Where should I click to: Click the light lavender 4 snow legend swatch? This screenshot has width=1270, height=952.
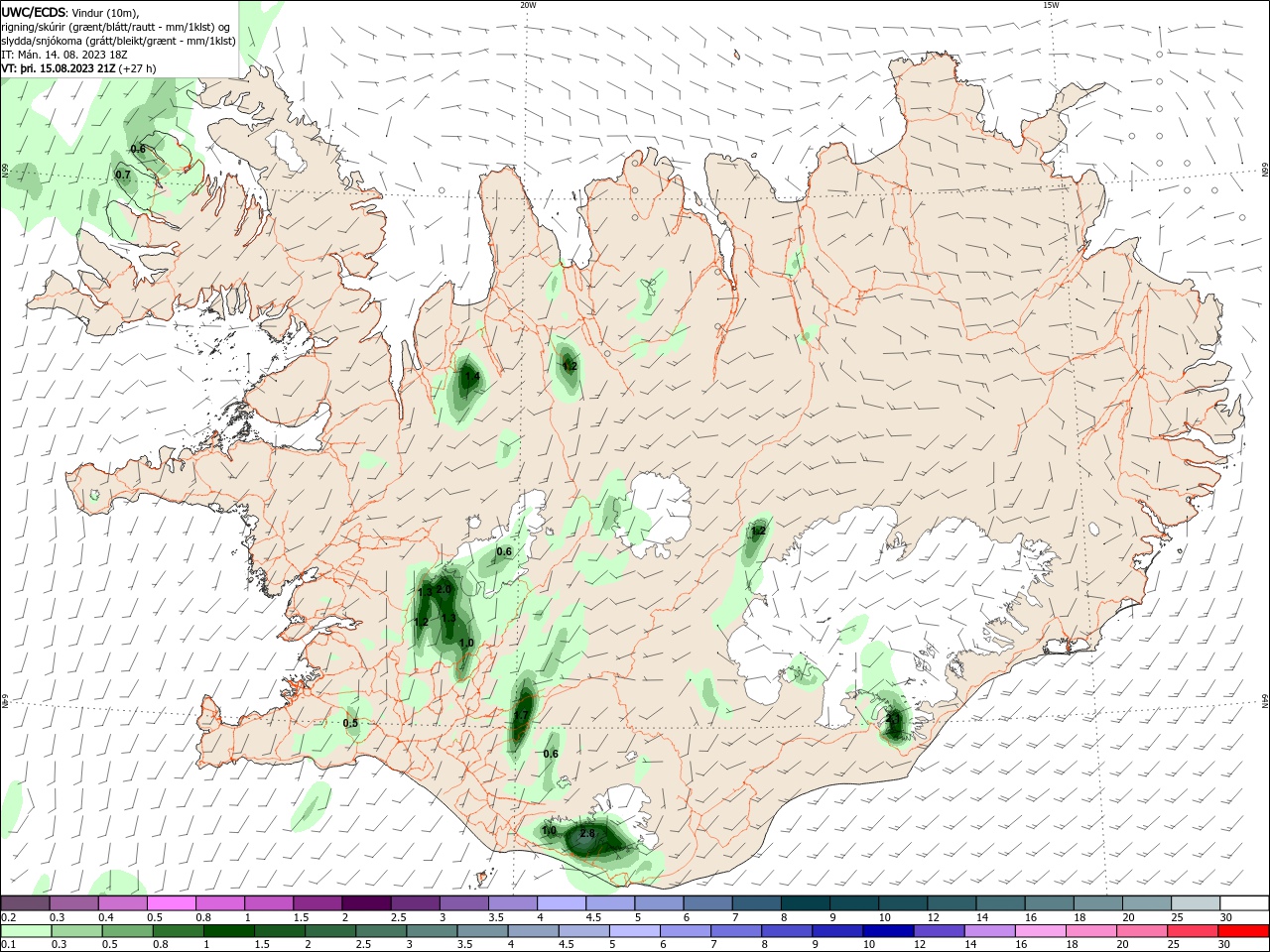click(x=561, y=903)
